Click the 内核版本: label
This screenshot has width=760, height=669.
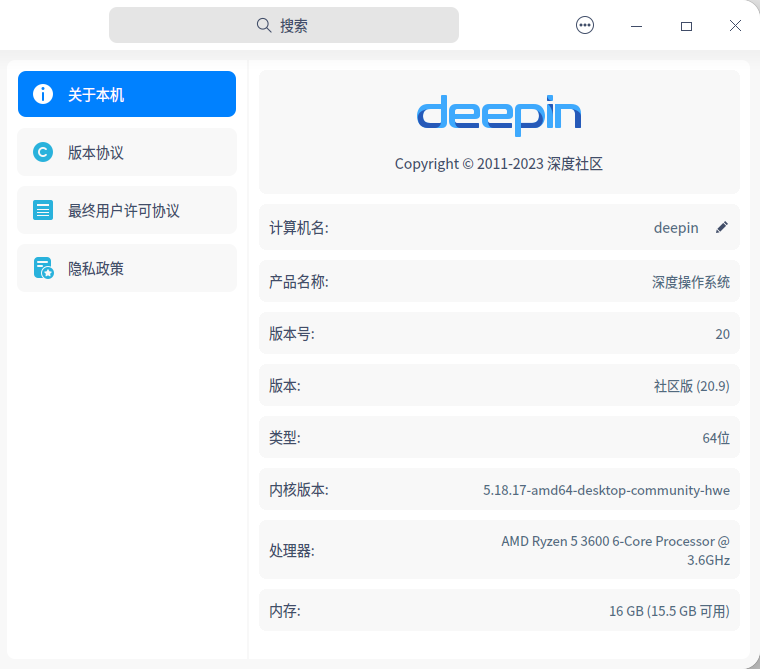299,490
